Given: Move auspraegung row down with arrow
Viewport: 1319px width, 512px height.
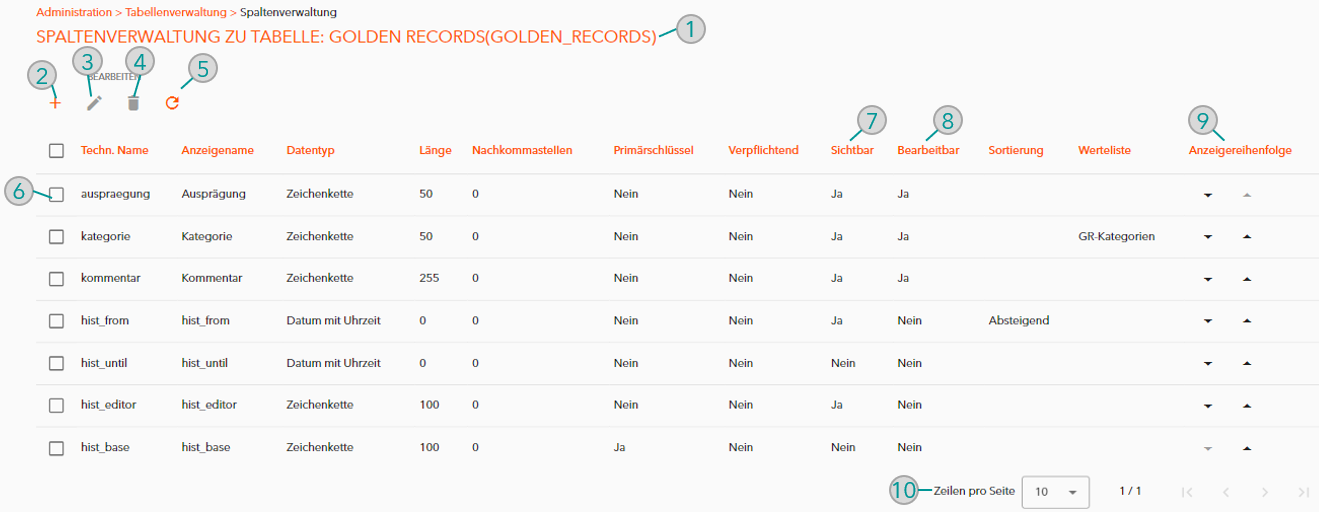Looking at the screenshot, I should coord(1208,195).
